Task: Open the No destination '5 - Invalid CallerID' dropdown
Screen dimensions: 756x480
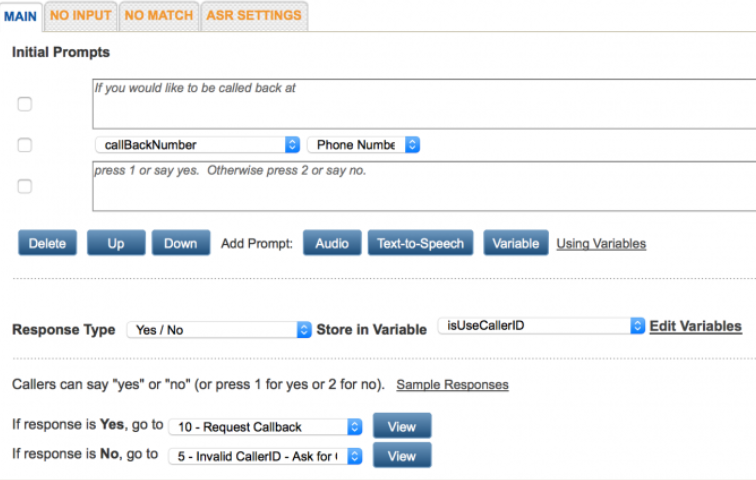Action: click(265, 456)
